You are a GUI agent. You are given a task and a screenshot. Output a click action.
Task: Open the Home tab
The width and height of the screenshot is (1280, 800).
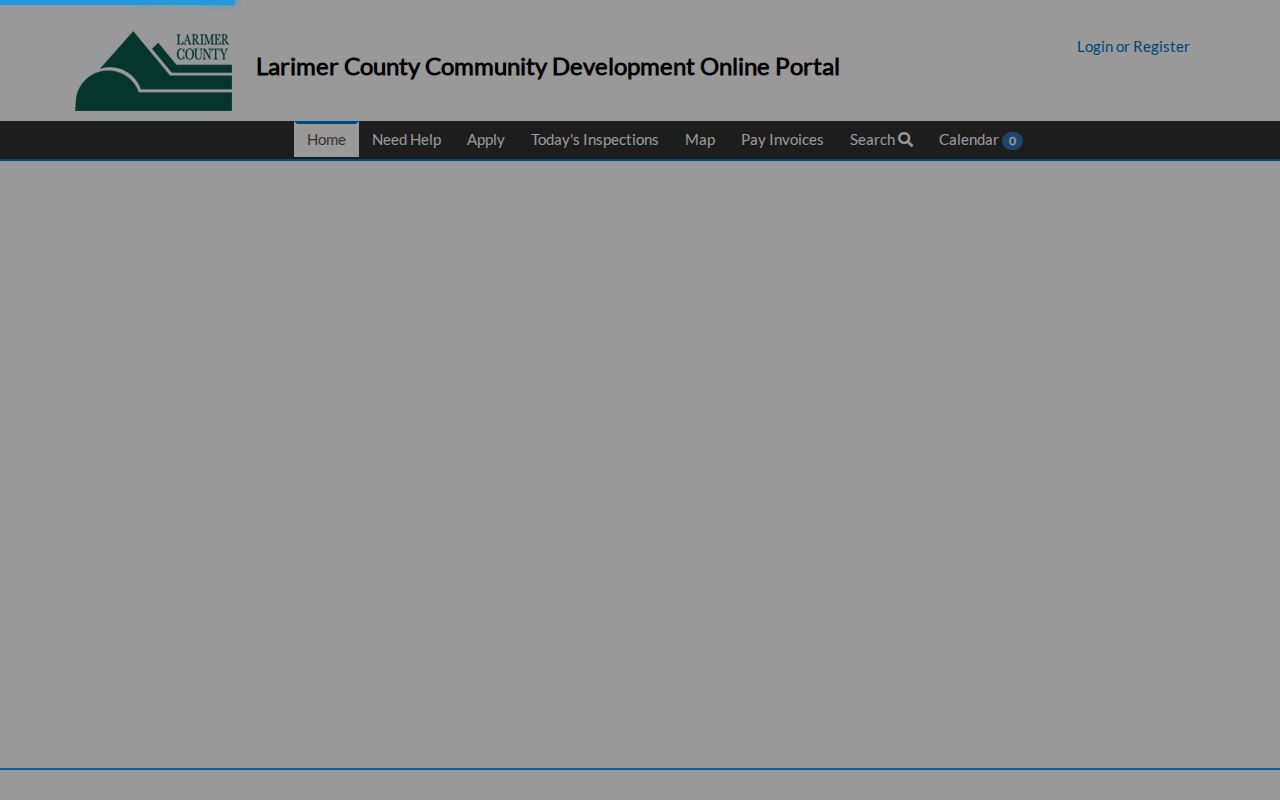tap(326, 140)
